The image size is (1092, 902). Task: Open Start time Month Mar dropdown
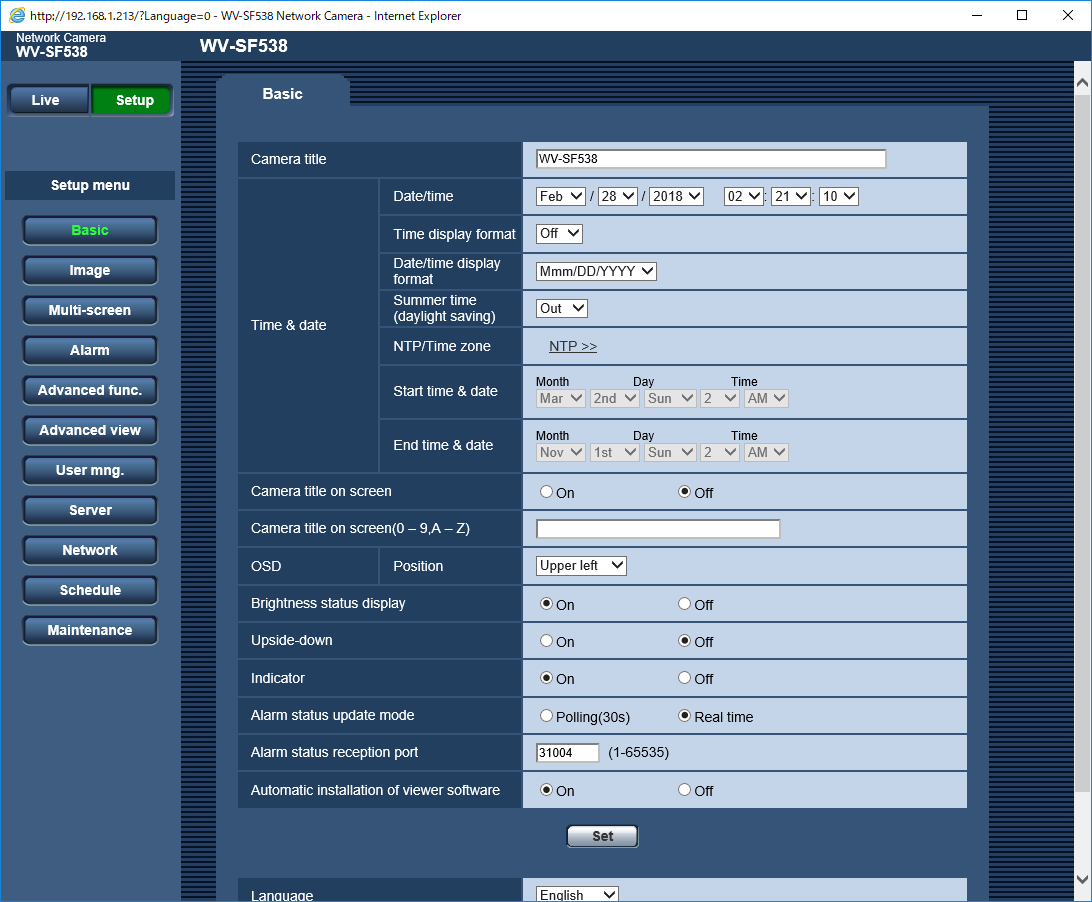coord(561,398)
